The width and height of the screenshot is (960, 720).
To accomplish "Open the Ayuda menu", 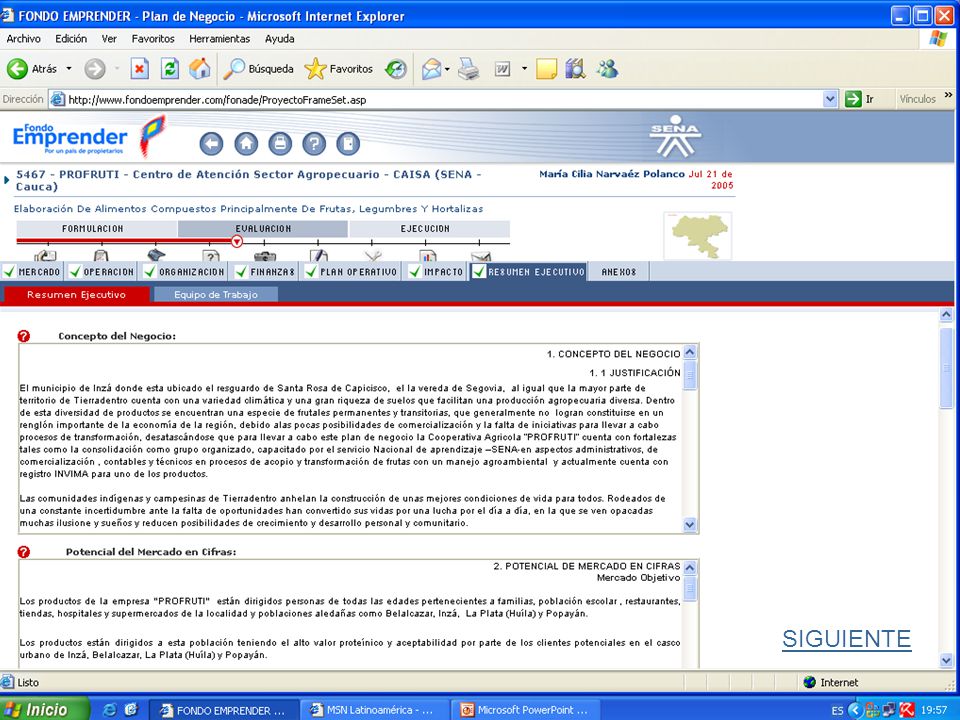I will [279, 39].
